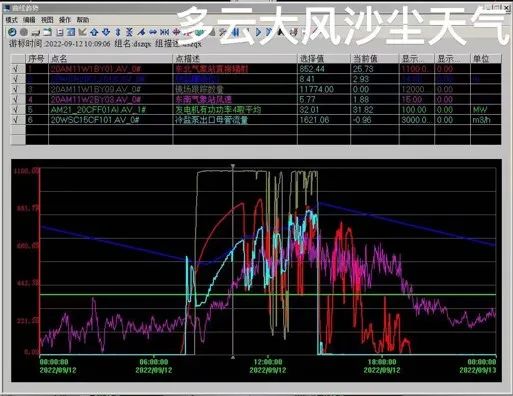Click the 当前值 column header
The image size is (513, 396).
[x=365, y=59]
